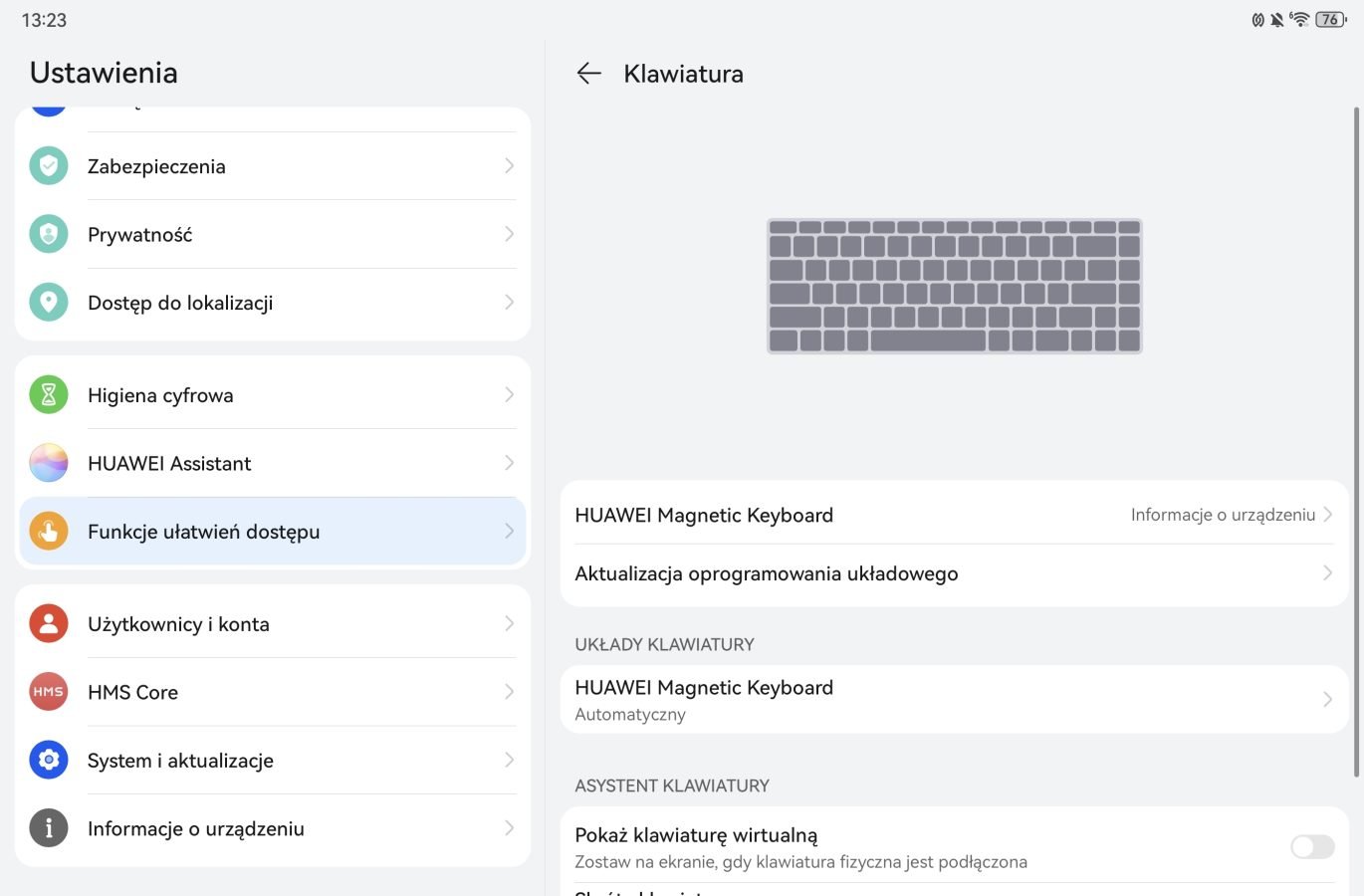Tap the Zabezpieczenia shield icon
Viewport: 1364px width, 896px height.
point(49,166)
